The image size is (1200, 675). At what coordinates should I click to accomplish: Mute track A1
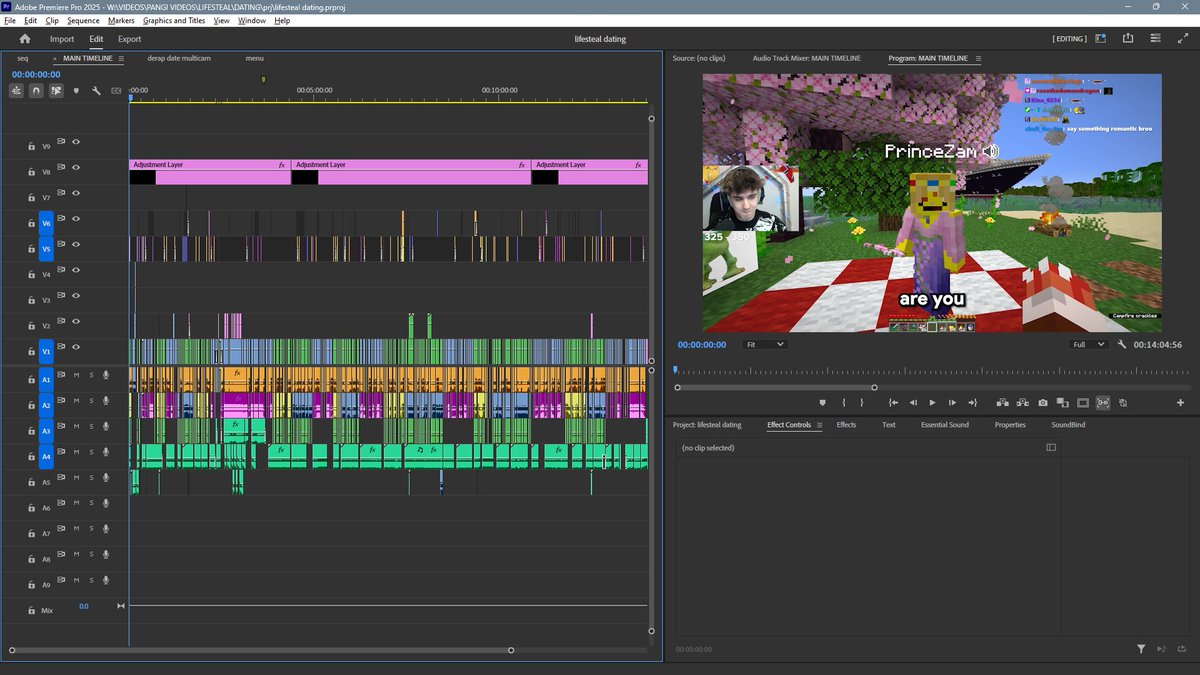tap(76, 375)
